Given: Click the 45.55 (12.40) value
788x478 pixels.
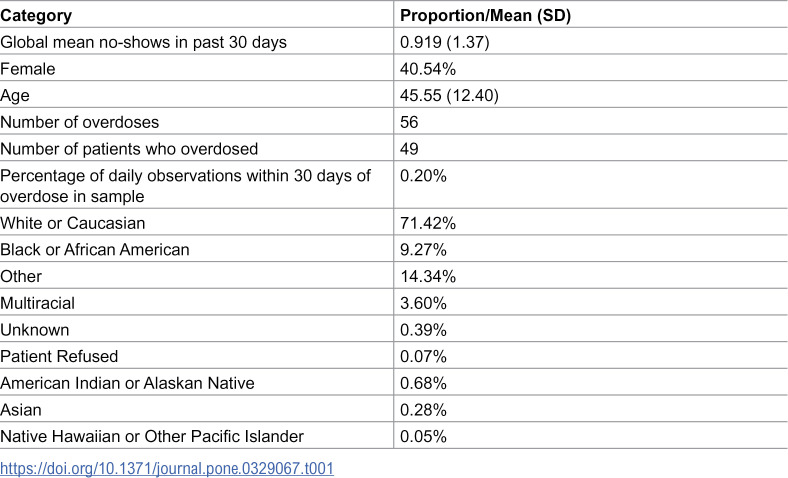Looking at the screenshot, I should coord(449,95).
